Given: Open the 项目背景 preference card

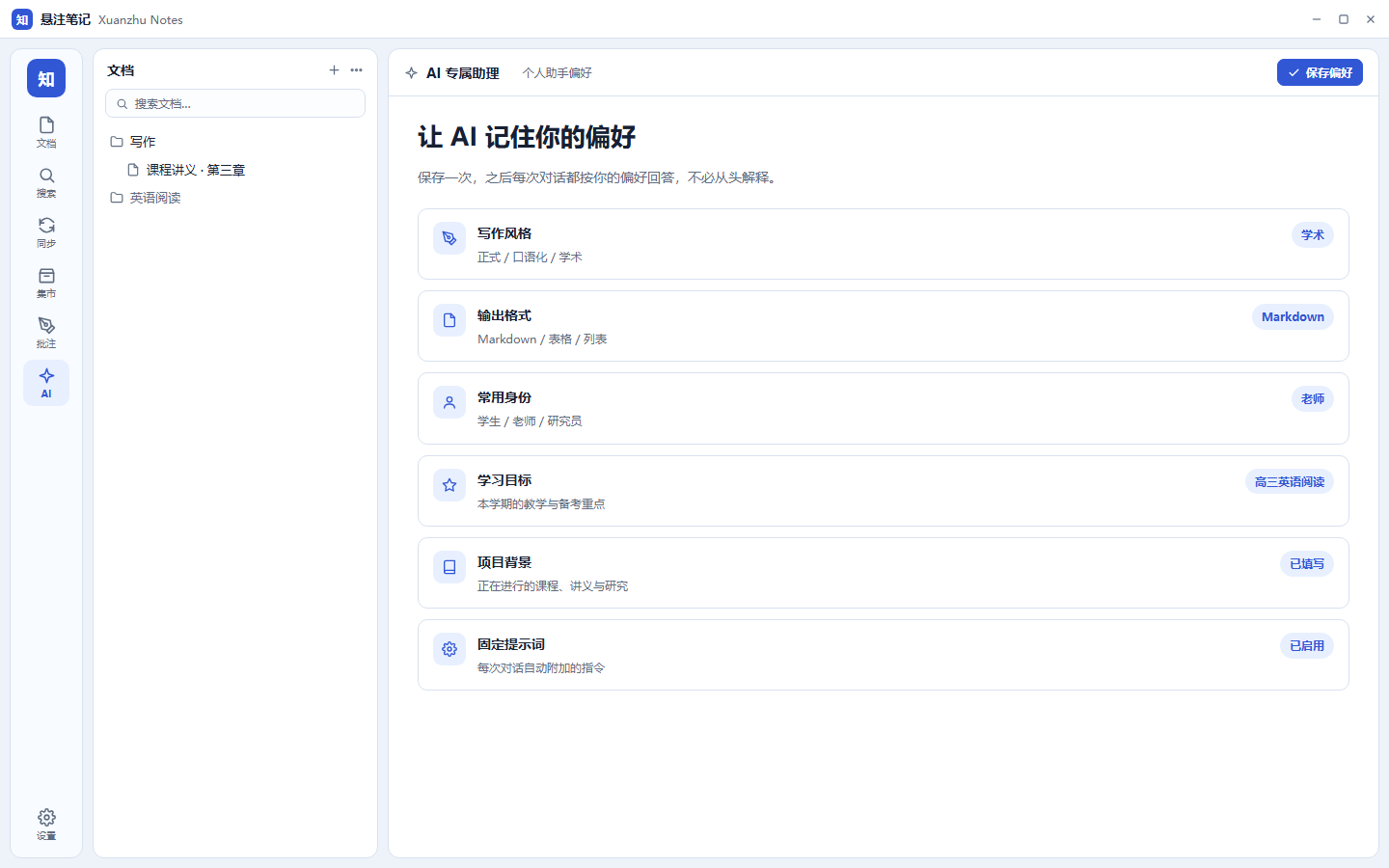Looking at the screenshot, I should pyautogui.click(x=884, y=573).
